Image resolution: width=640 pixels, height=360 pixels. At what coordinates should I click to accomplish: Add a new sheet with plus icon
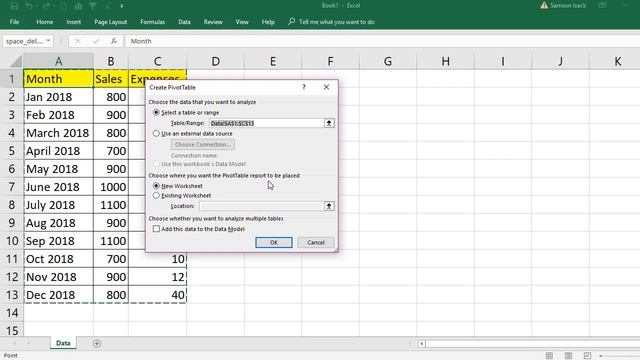tap(97, 344)
